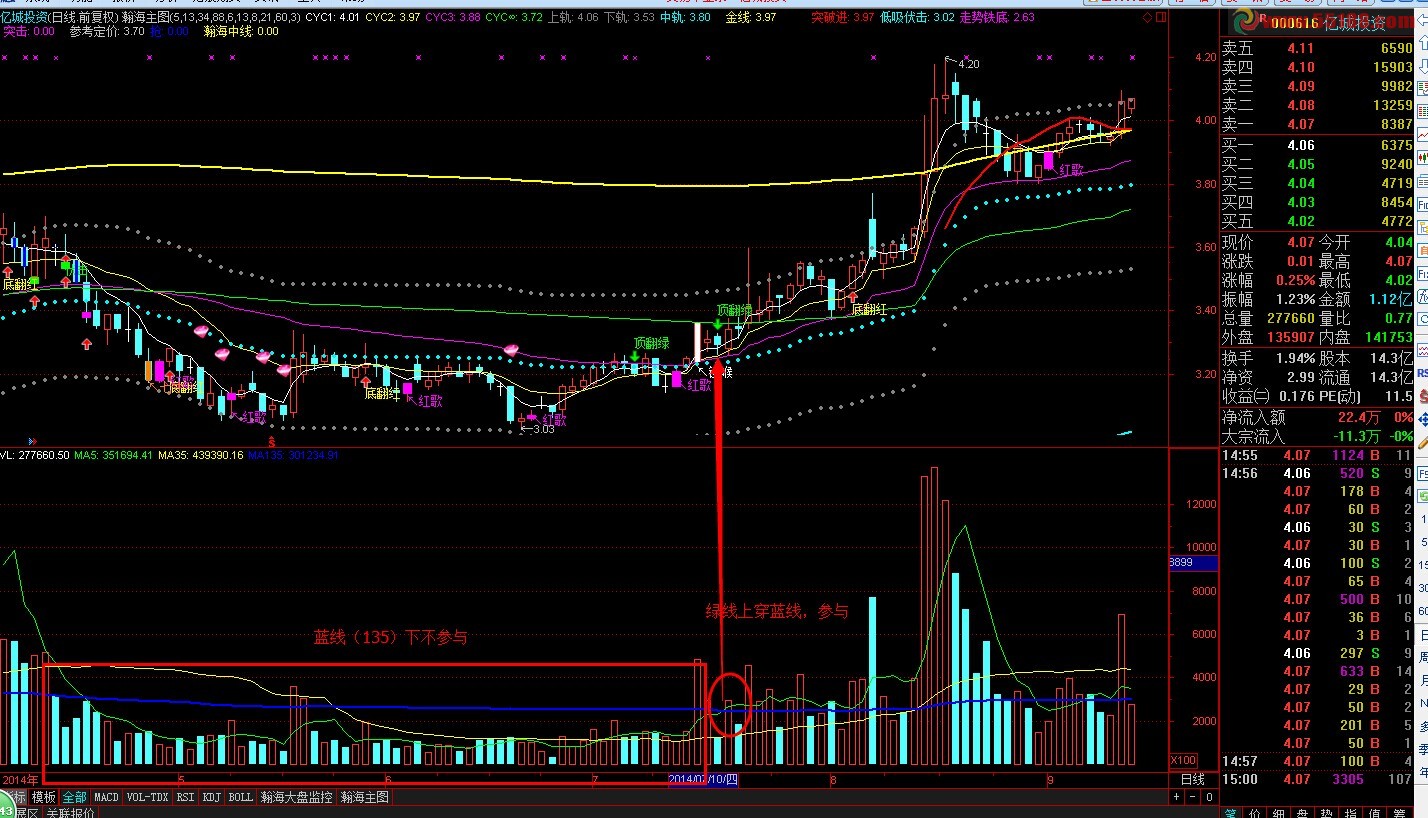Click the 买一 4.06 order row

pos(1318,145)
